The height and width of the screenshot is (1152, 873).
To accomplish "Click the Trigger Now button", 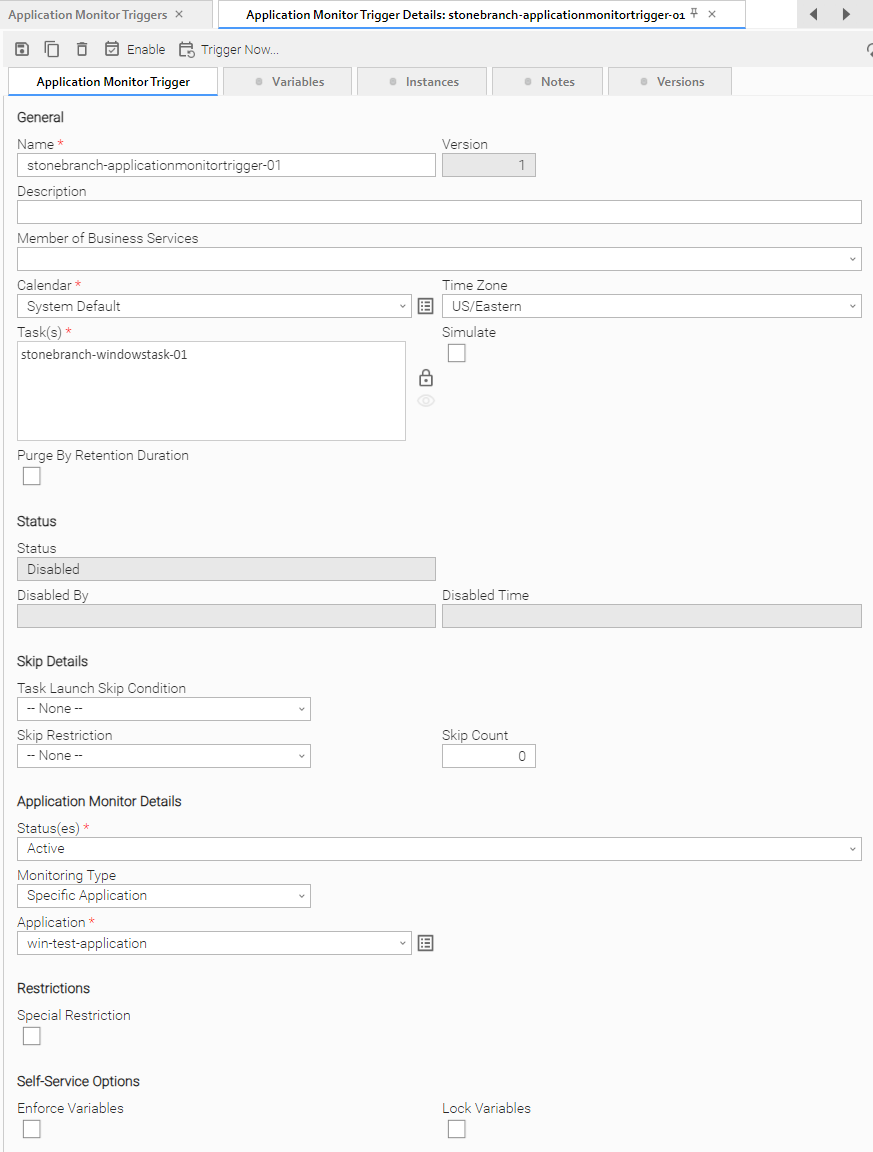I will click(x=229, y=49).
